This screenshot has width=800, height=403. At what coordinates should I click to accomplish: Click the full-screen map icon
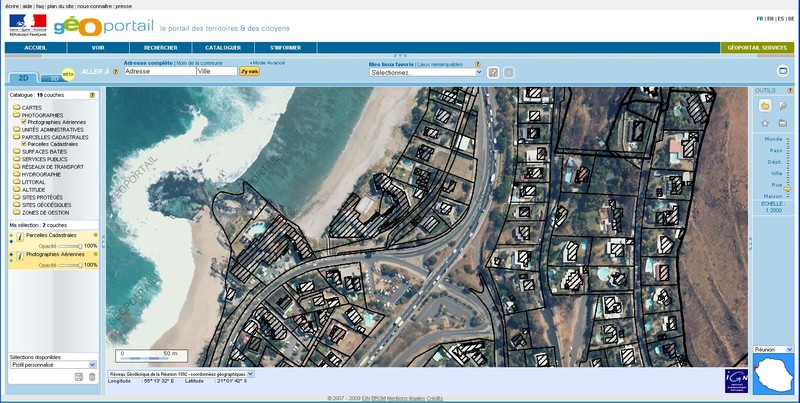783,71
